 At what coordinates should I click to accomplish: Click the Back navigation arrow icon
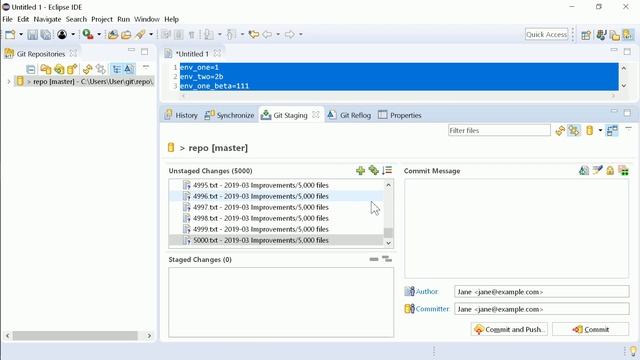(267, 35)
